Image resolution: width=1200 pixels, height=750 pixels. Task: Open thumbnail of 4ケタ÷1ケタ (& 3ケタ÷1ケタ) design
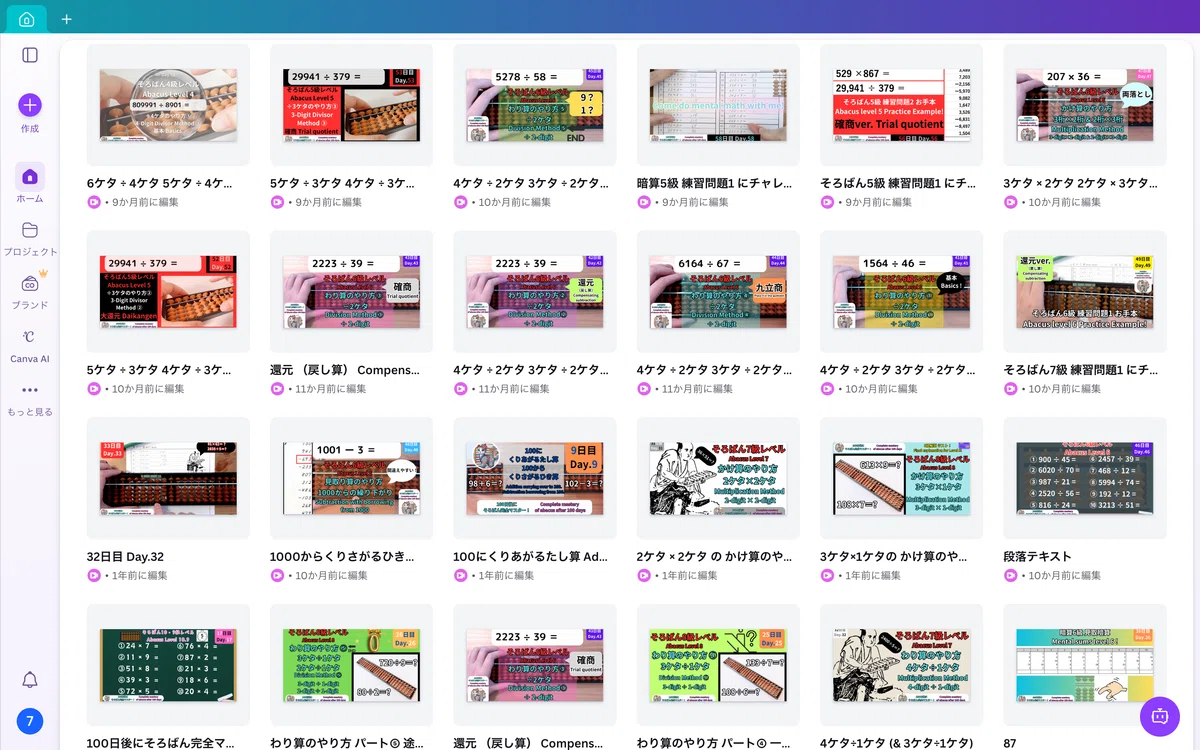pyautogui.click(x=902, y=665)
